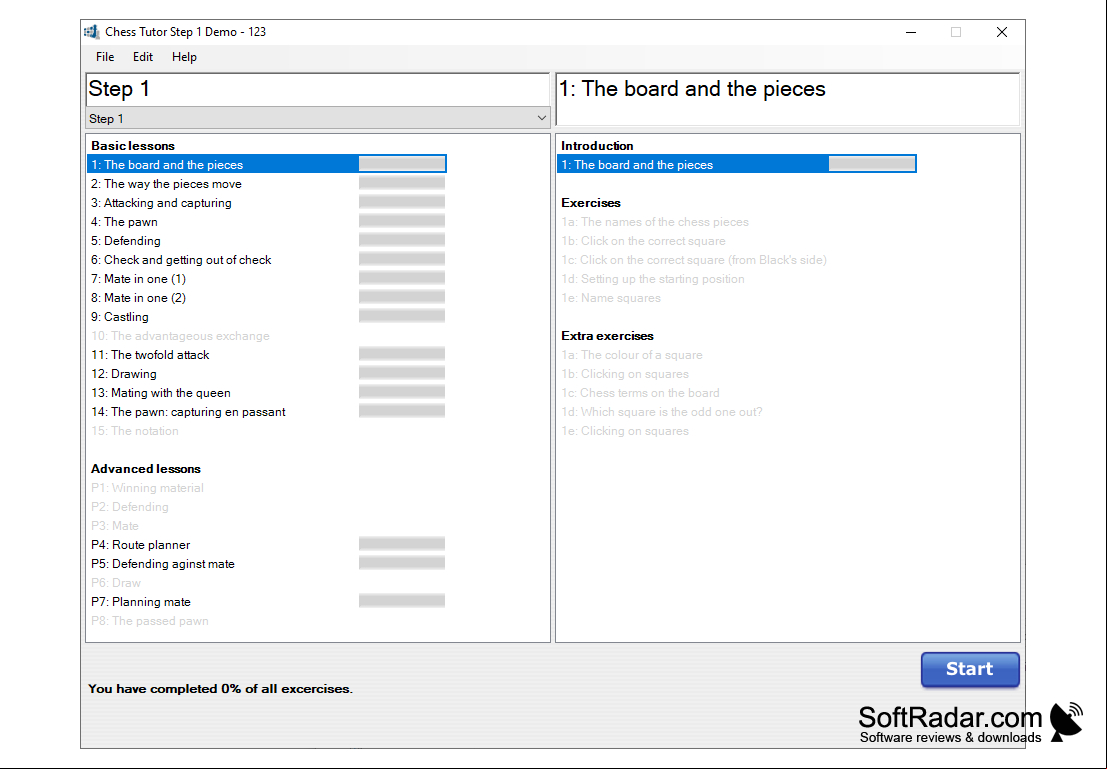
Task: Select advanced lesson P7: Planning mate
Action: pos(141,602)
